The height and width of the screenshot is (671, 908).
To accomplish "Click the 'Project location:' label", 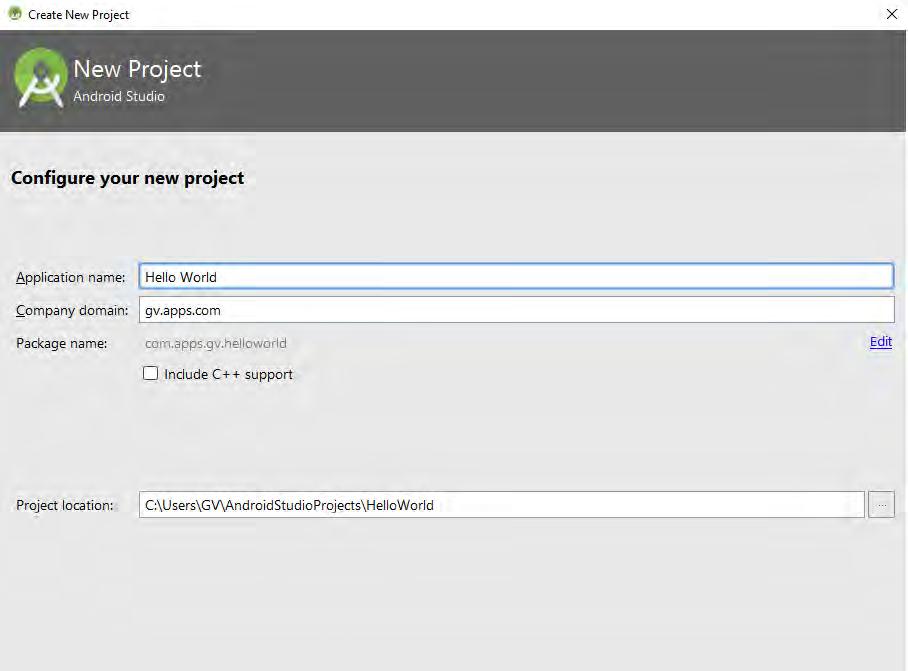I will point(64,505).
